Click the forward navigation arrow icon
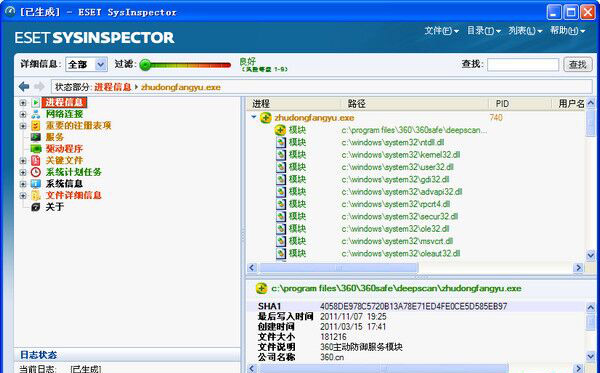The image size is (600, 373). click(x=39, y=86)
